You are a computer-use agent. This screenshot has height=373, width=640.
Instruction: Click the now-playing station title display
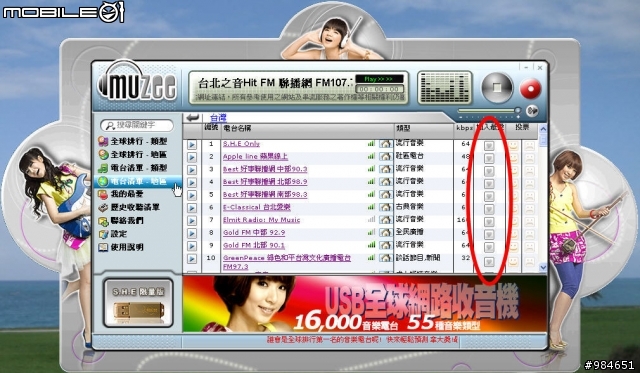276,83
